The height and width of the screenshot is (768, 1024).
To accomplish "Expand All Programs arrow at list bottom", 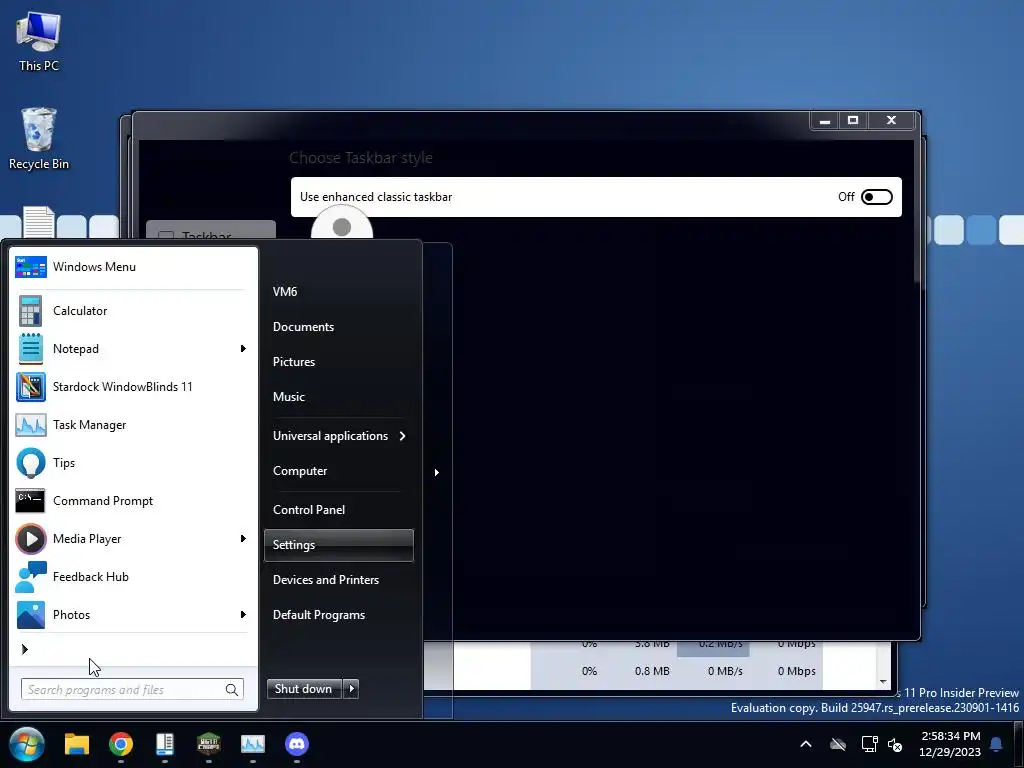I will [x=25, y=649].
